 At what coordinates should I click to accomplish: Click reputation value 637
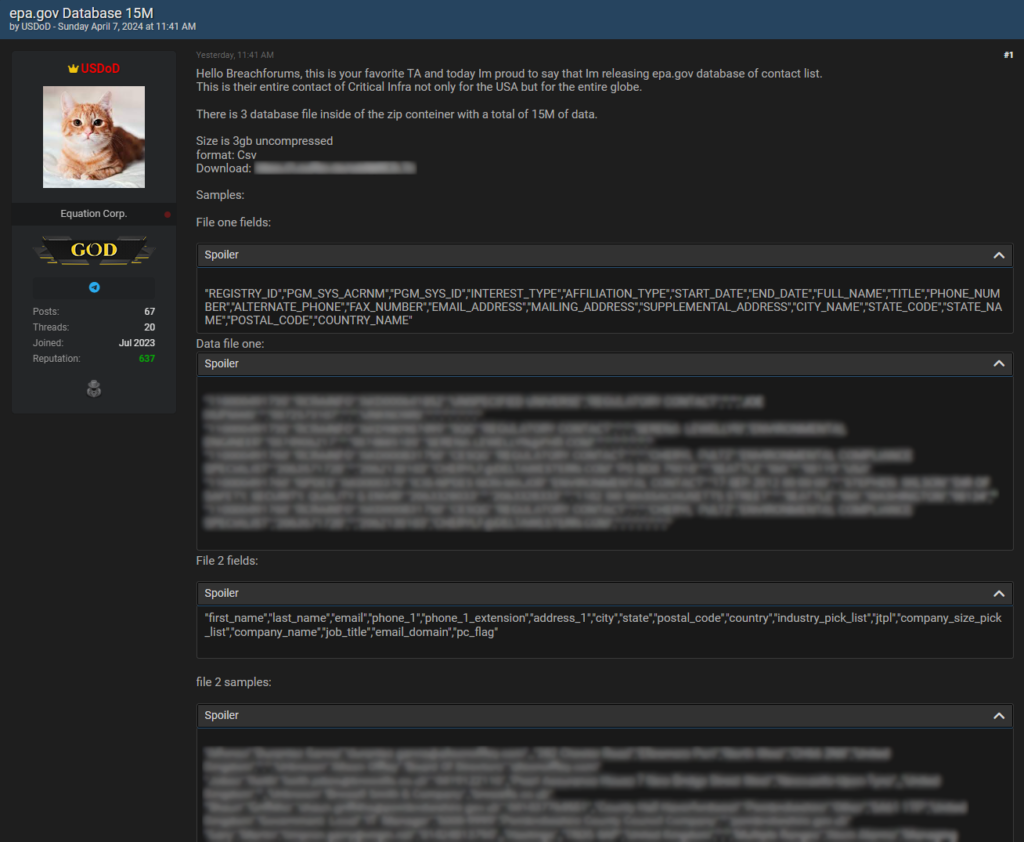pyautogui.click(x=147, y=359)
